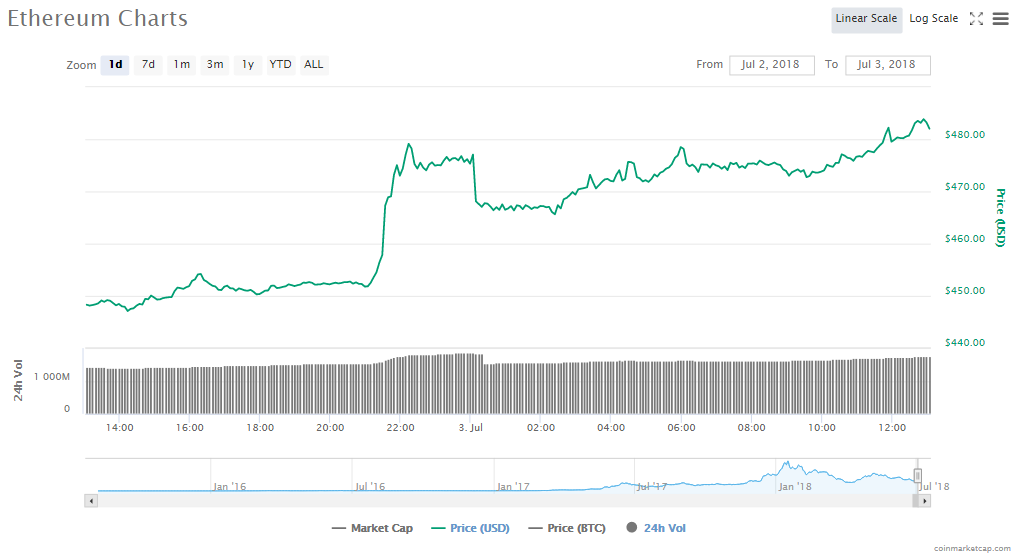Choose the YTD zoom option
Image resolution: width=1021 pixels, height=559 pixels.
click(x=281, y=65)
